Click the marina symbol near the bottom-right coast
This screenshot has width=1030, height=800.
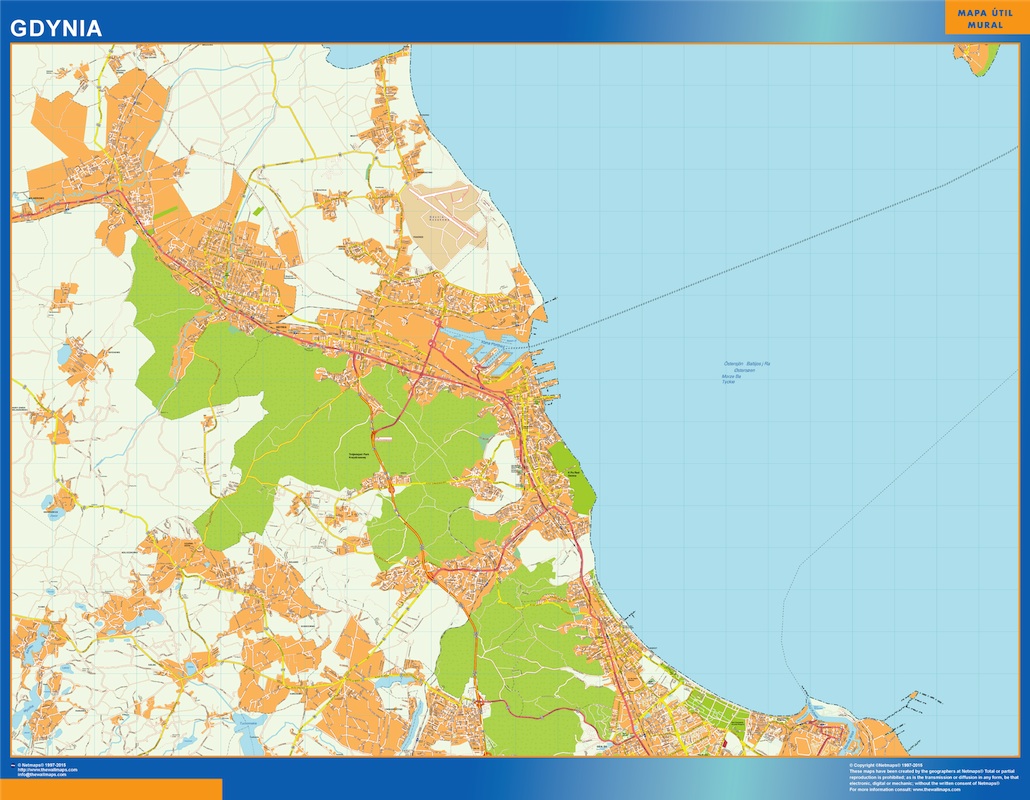tap(912, 694)
